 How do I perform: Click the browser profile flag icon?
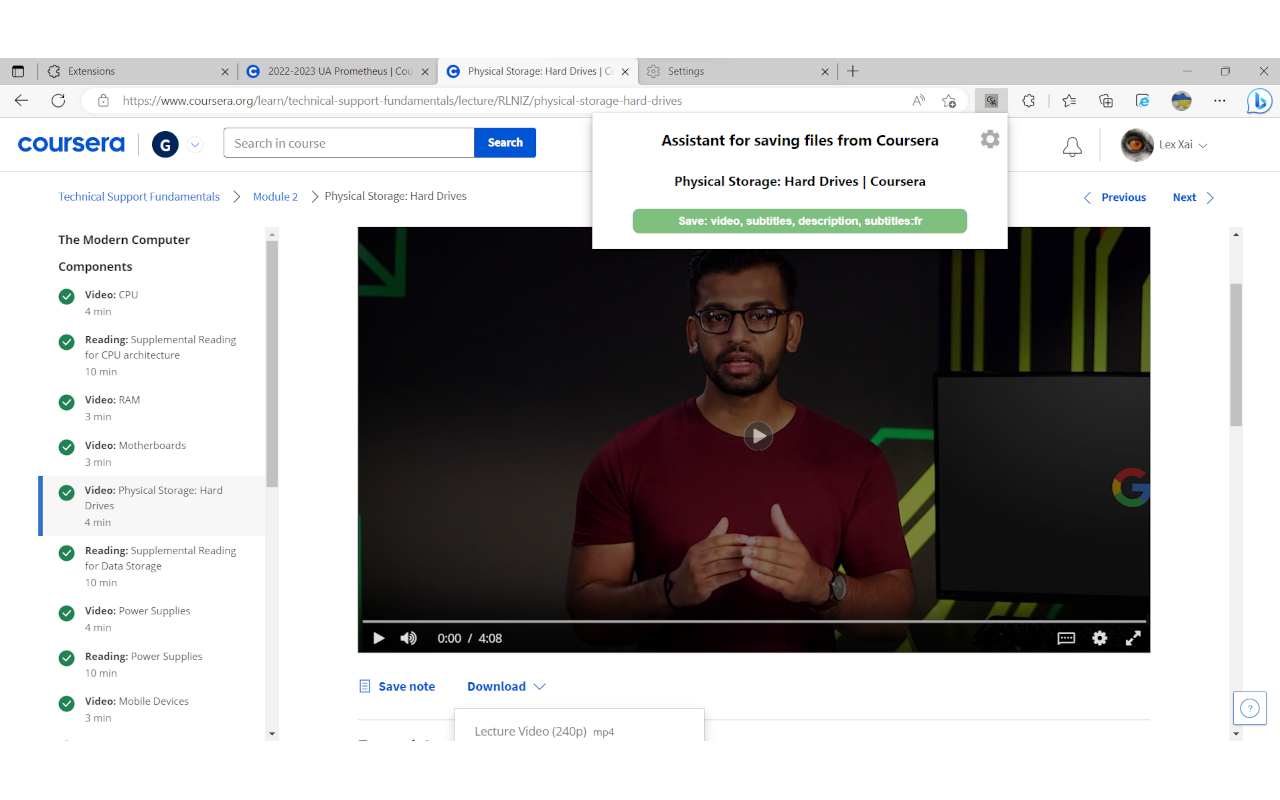click(1181, 100)
